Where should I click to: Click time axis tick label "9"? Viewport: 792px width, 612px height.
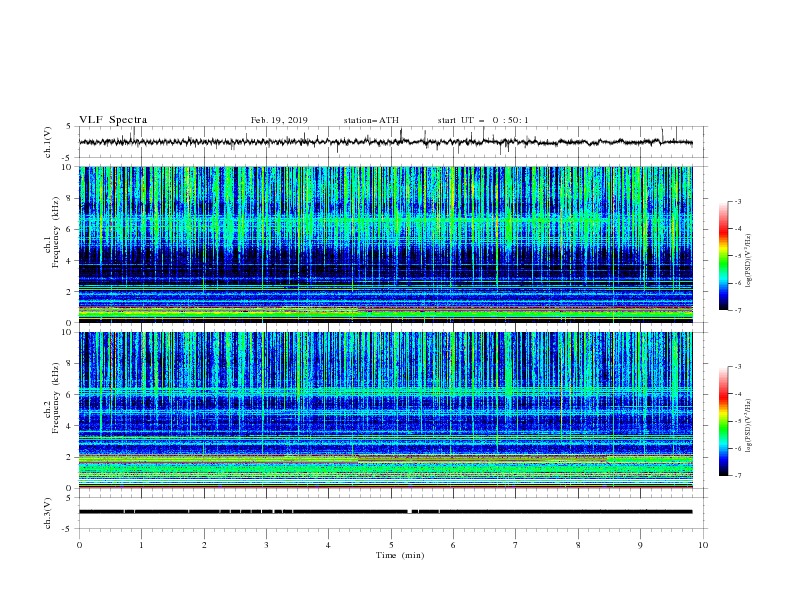click(x=640, y=545)
